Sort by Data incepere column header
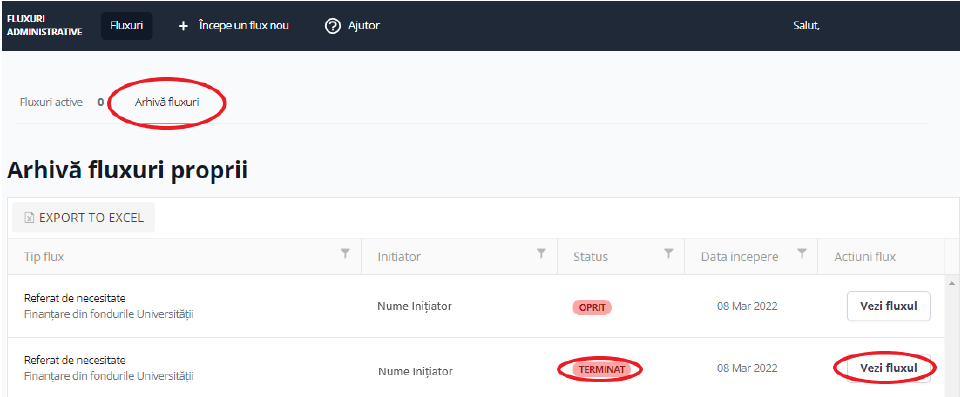960x397 pixels. pos(740,257)
